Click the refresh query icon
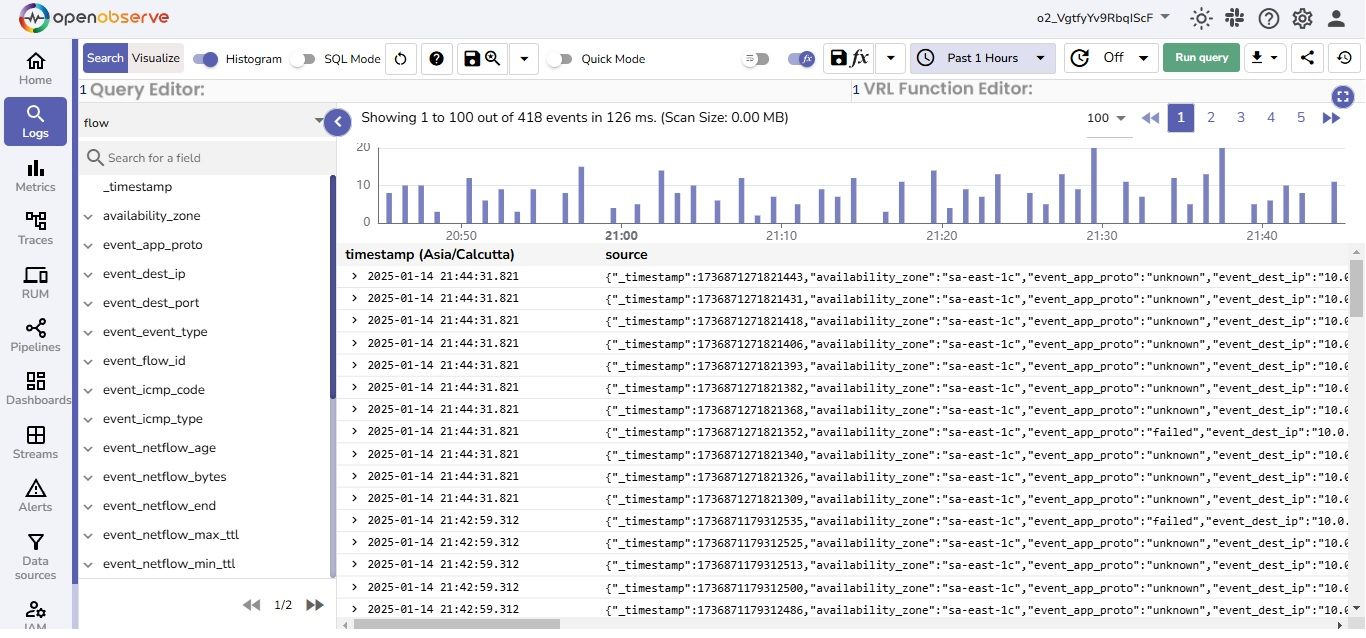1366x638 pixels. click(x=400, y=58)
